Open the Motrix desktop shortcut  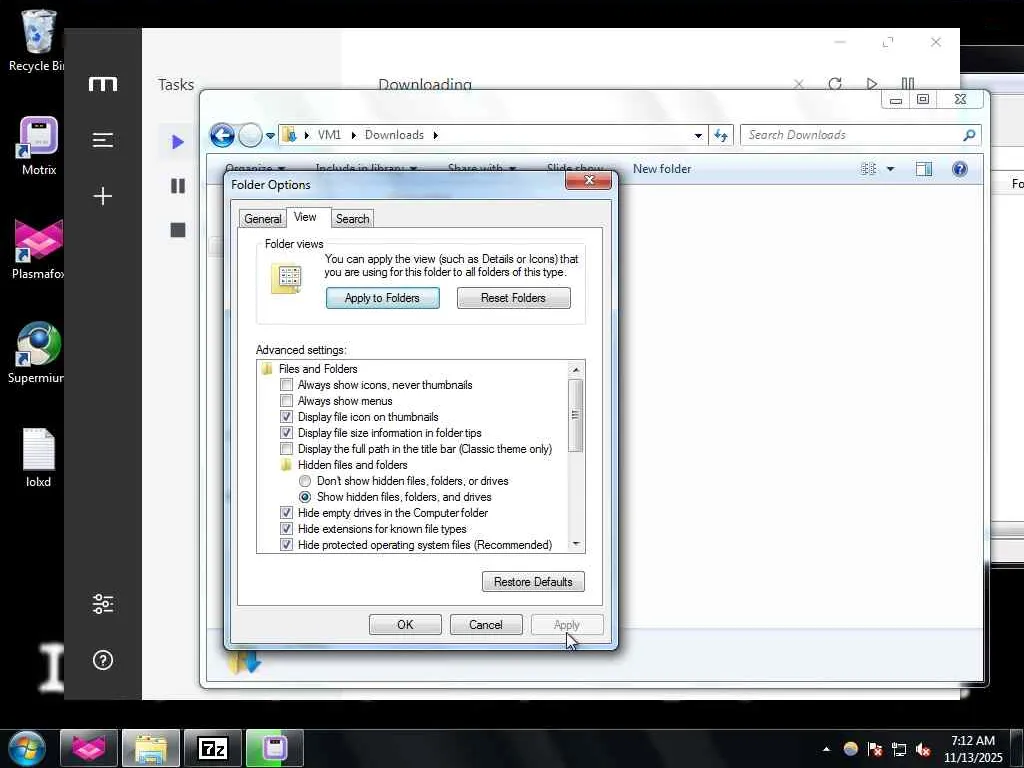(39, 146)
